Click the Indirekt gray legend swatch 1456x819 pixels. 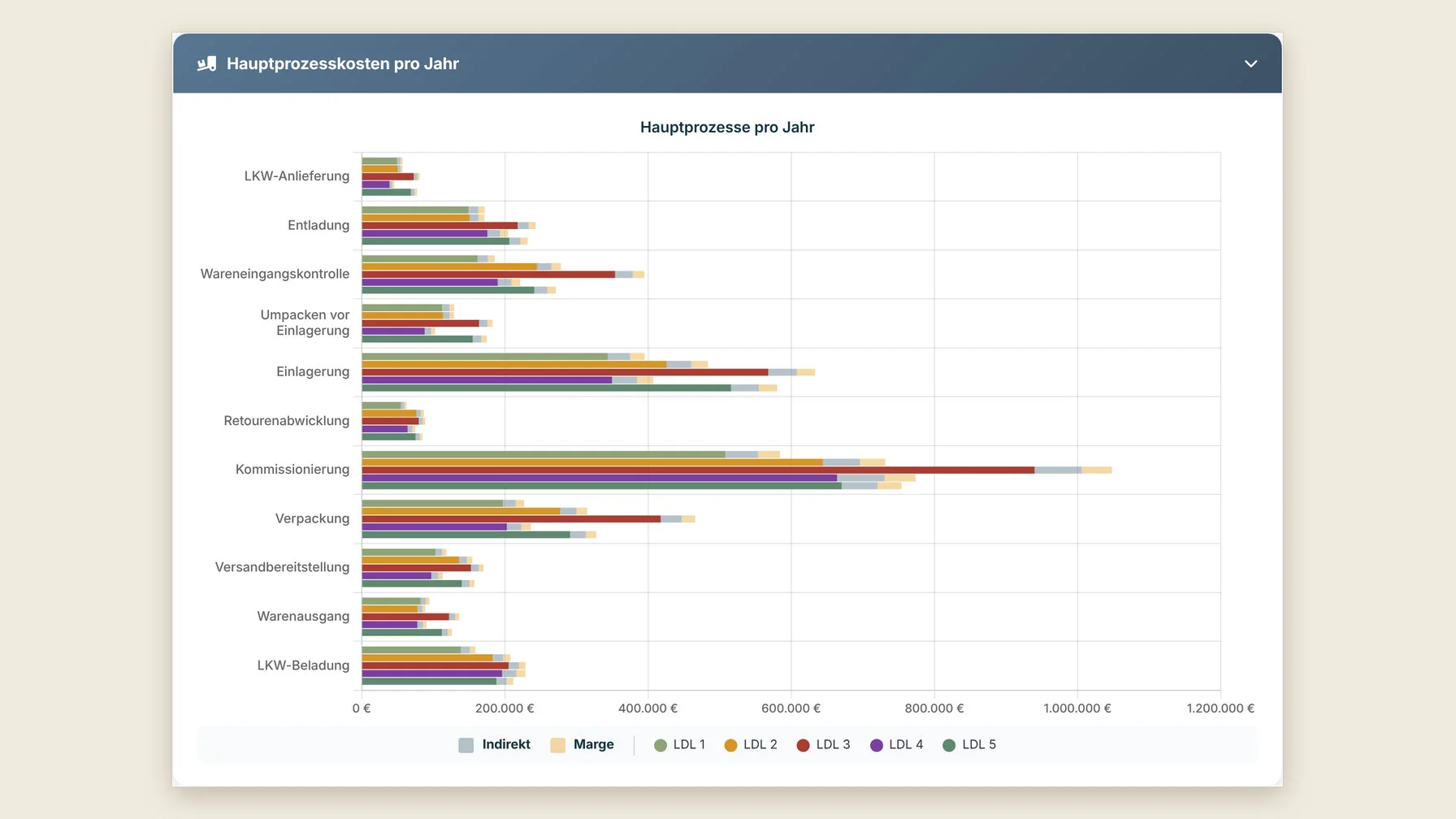(x=466, y=745)
